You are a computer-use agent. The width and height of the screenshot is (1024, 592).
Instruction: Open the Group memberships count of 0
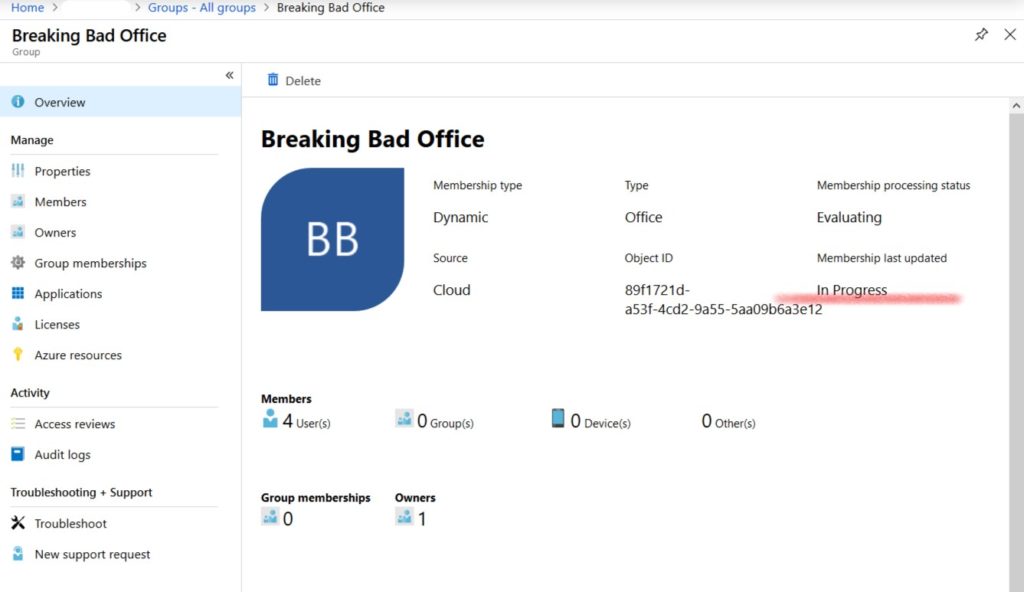click(x=287, y=519)
